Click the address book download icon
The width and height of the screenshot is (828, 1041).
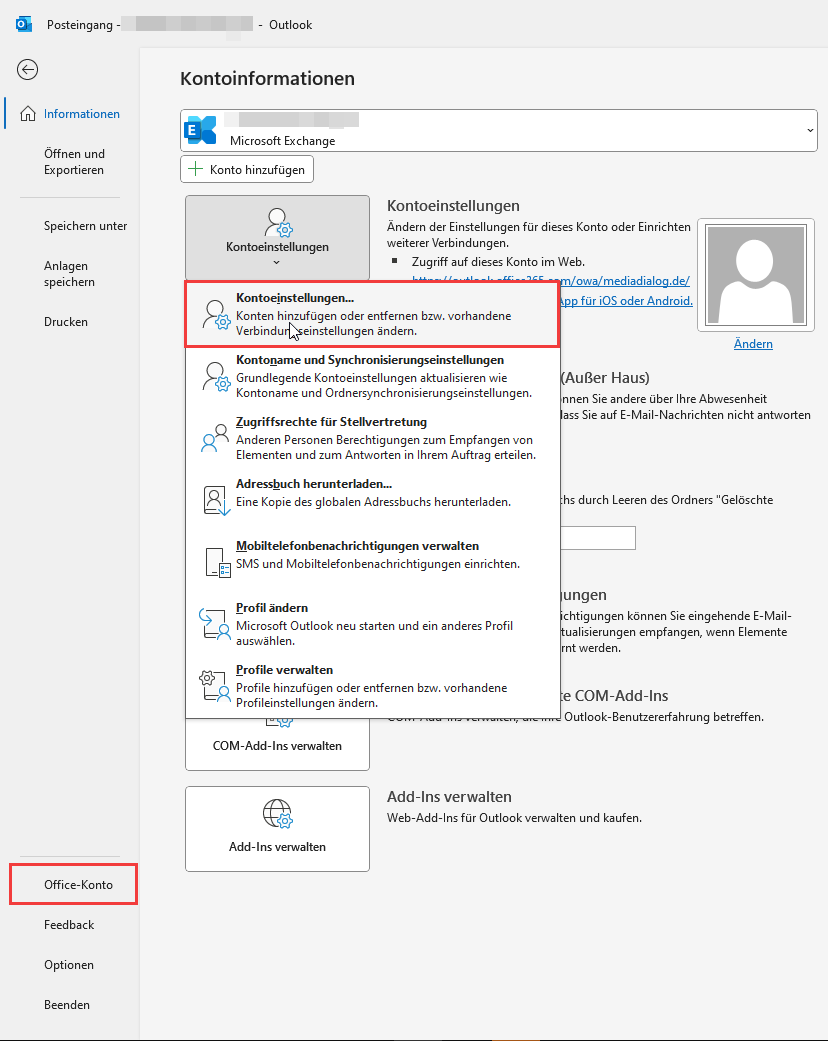click(216, 501)
